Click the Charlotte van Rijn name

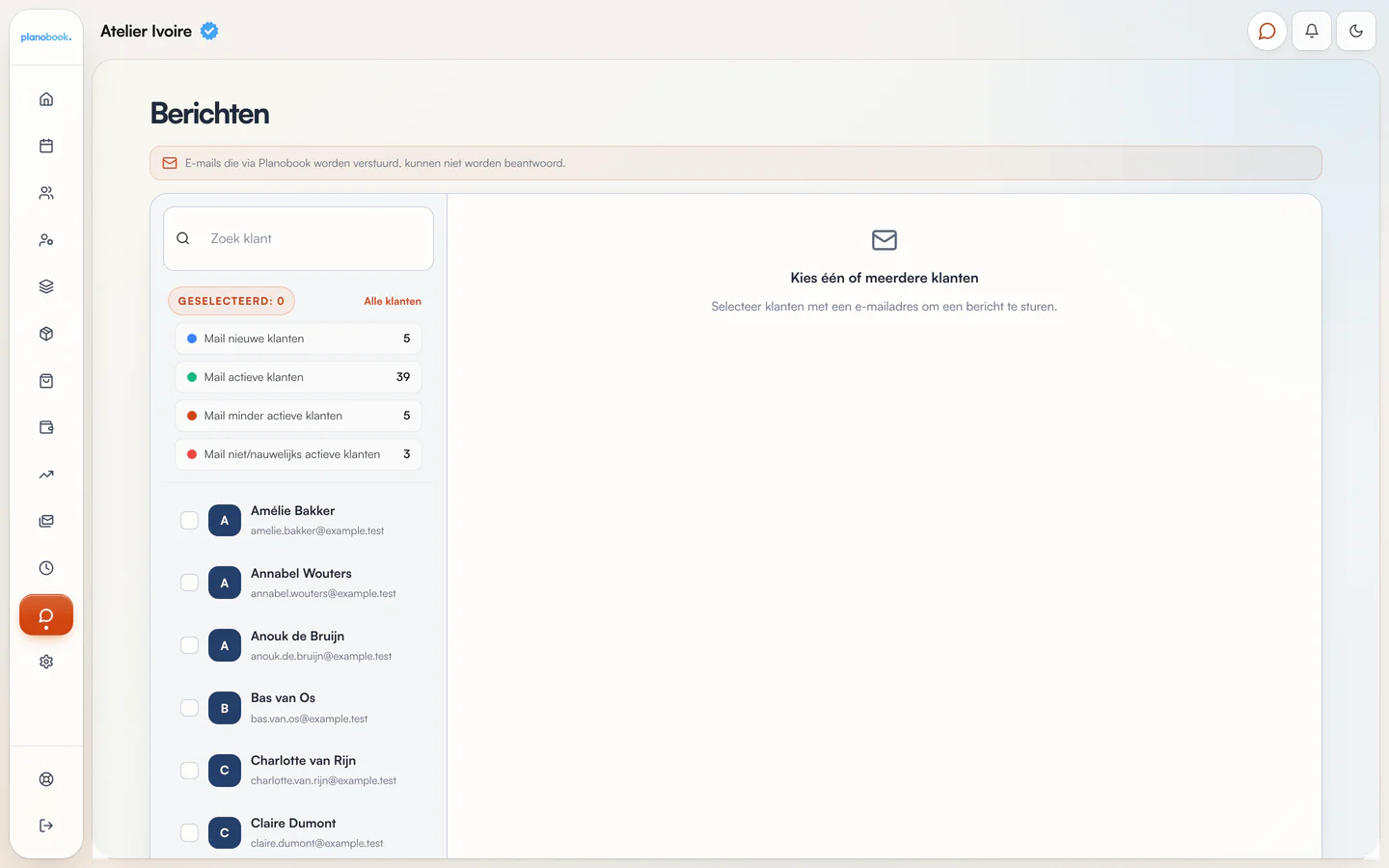pyautogui.click(x=303, y=761)
